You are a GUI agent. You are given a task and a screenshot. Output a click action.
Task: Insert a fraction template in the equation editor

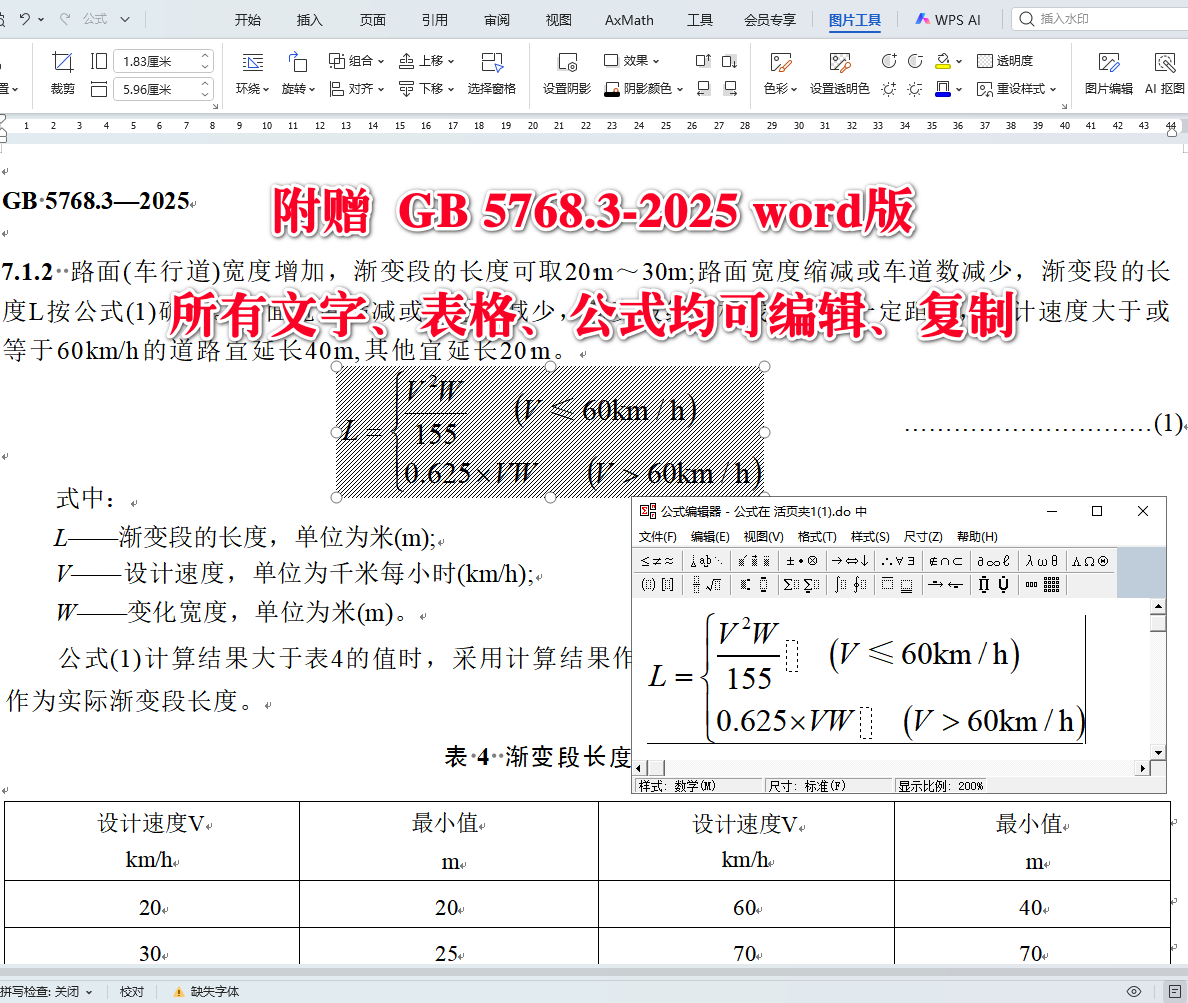tap(696, 584)
